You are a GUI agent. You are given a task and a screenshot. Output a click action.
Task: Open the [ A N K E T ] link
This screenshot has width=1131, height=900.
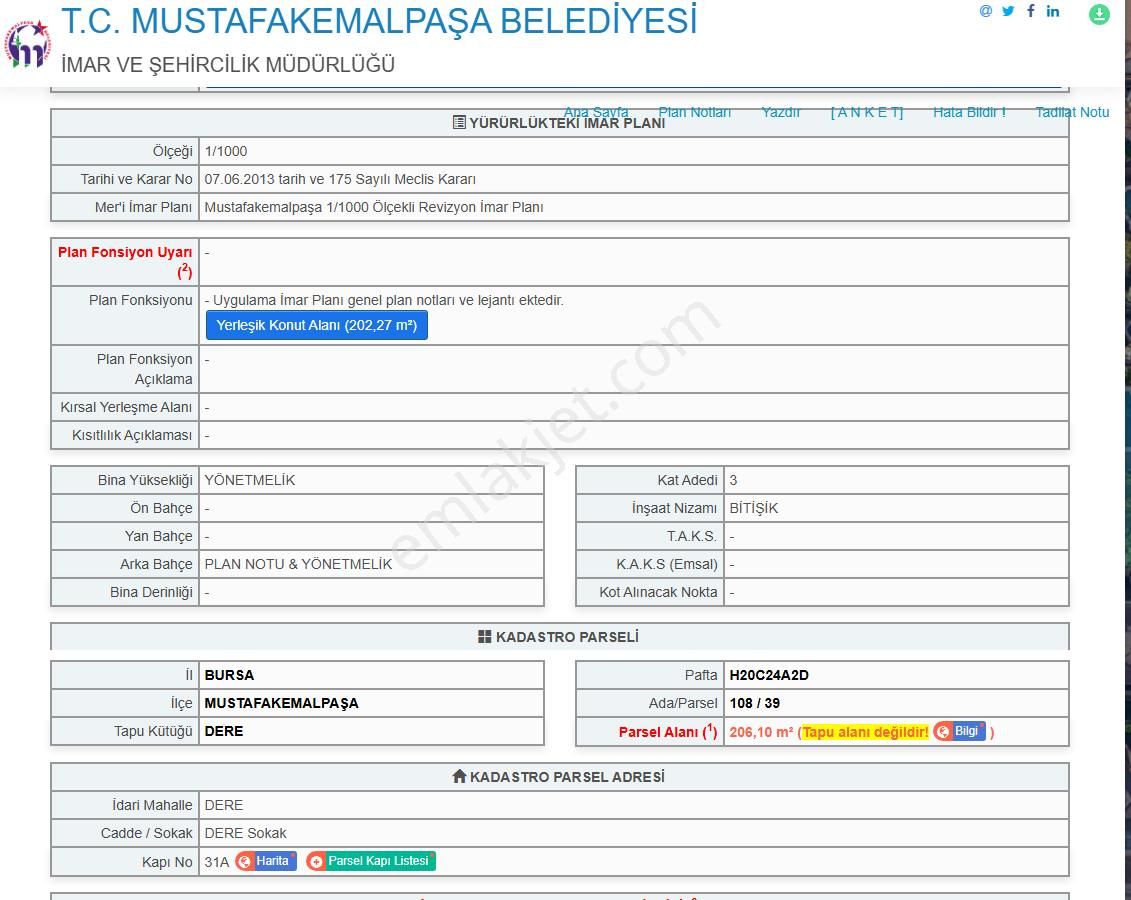click(x=865, y=112)
